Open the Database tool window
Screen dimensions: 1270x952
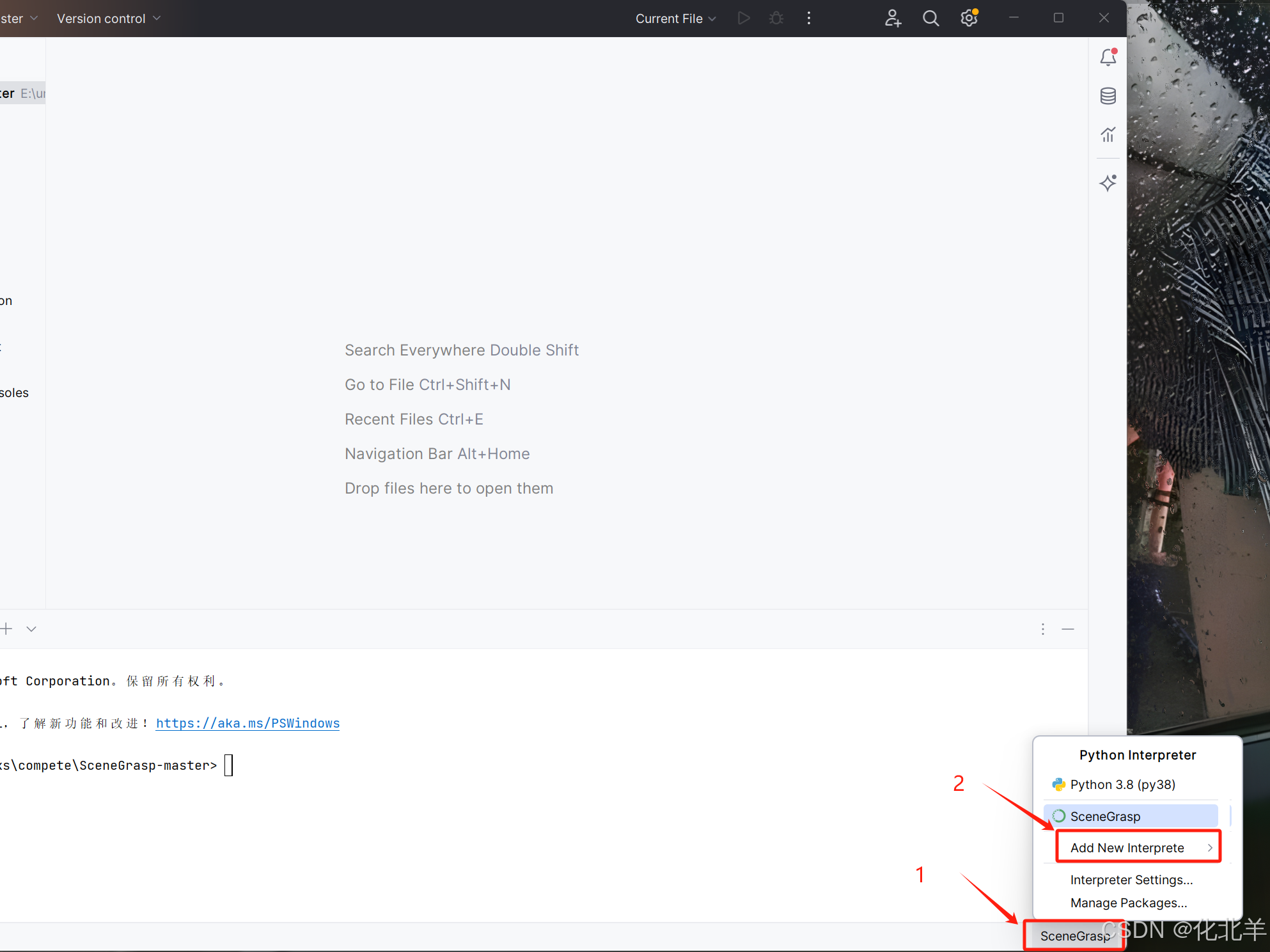pos(1108,96)
